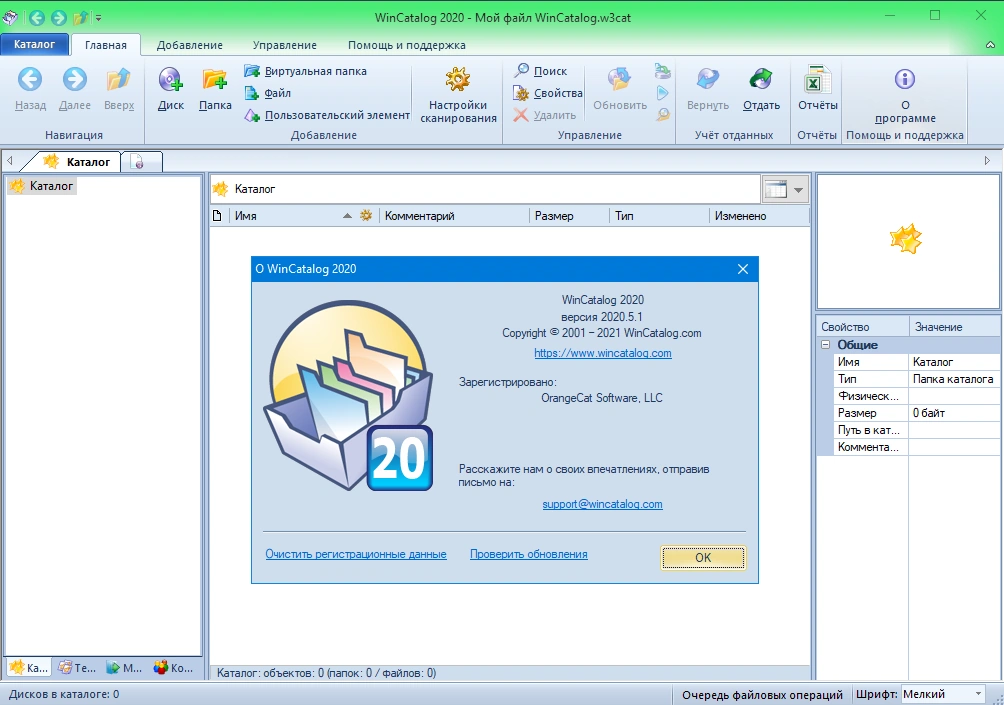Switch to the Главная ribbon tab
Viewport: 1004px width, 705px height.
coord(106,45)
